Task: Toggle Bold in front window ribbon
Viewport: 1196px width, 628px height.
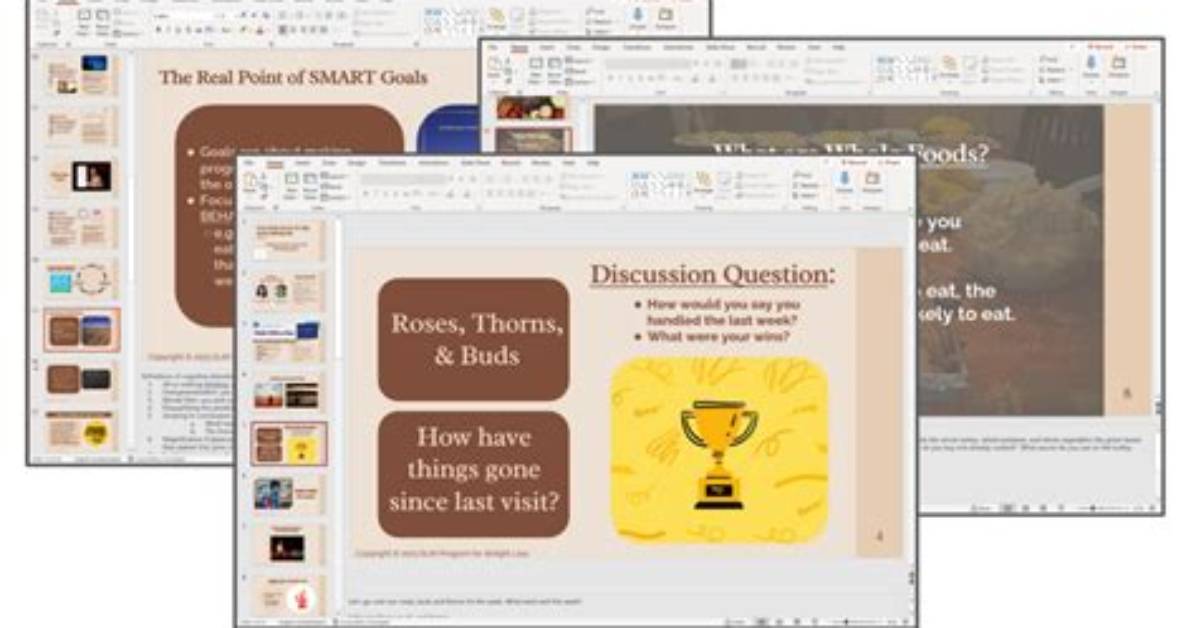Action: click(x=367, y=194)
